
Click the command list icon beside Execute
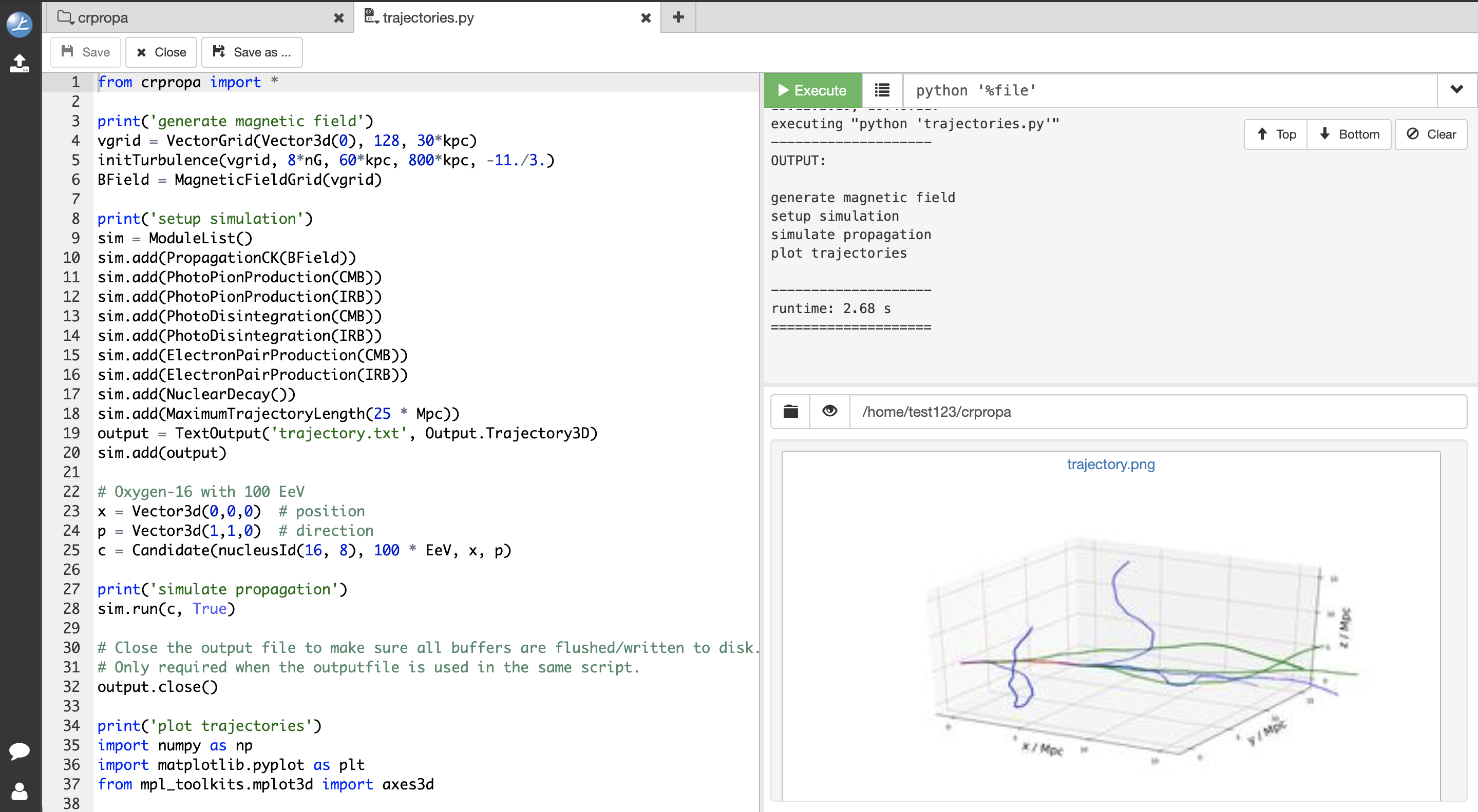pos(881,89)
